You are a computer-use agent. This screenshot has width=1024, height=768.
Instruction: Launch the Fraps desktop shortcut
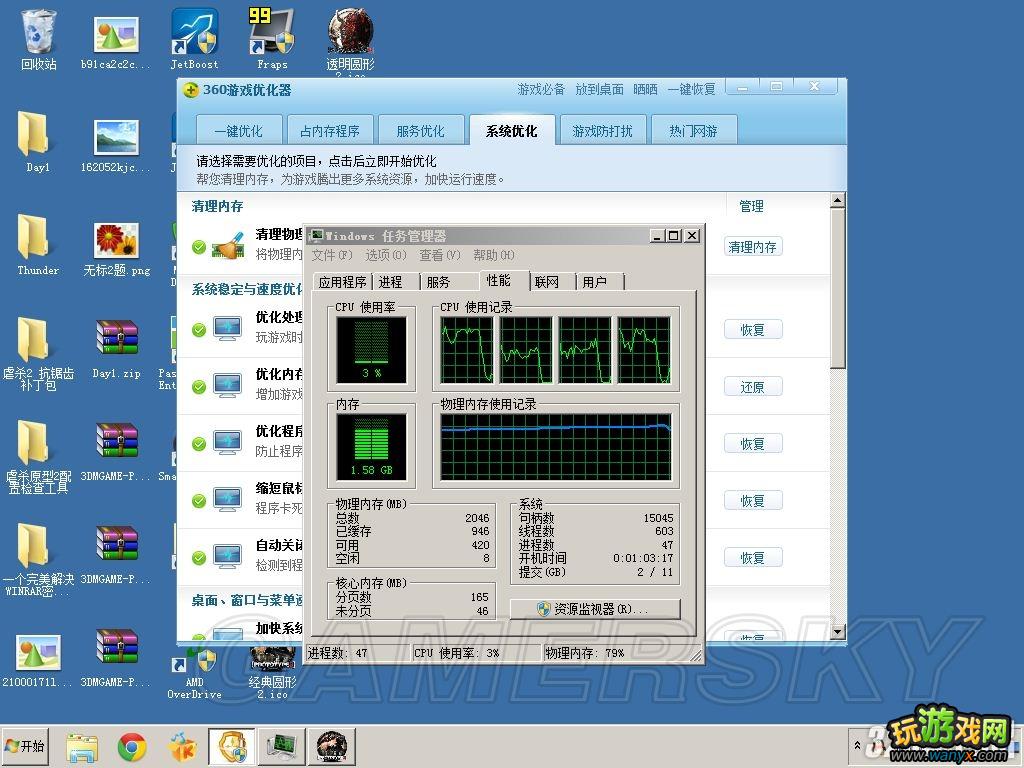(x=272, y=39)
